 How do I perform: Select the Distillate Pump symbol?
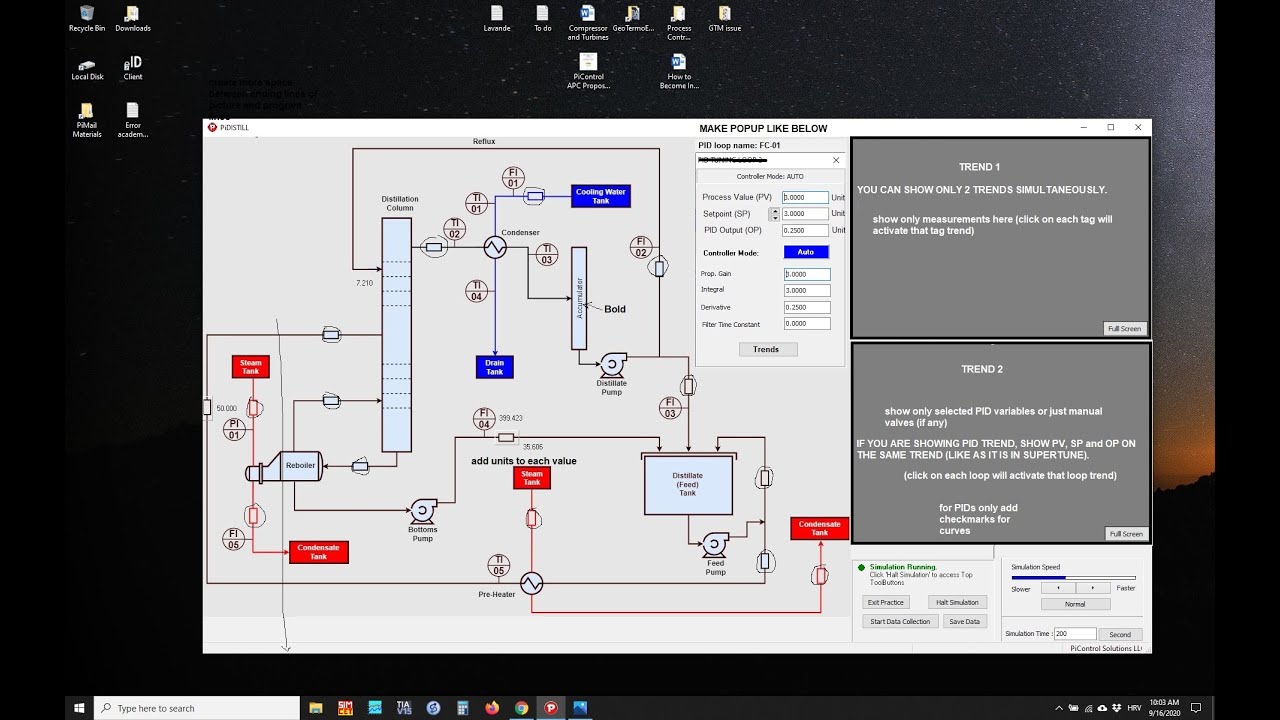(x=611, y=365)
